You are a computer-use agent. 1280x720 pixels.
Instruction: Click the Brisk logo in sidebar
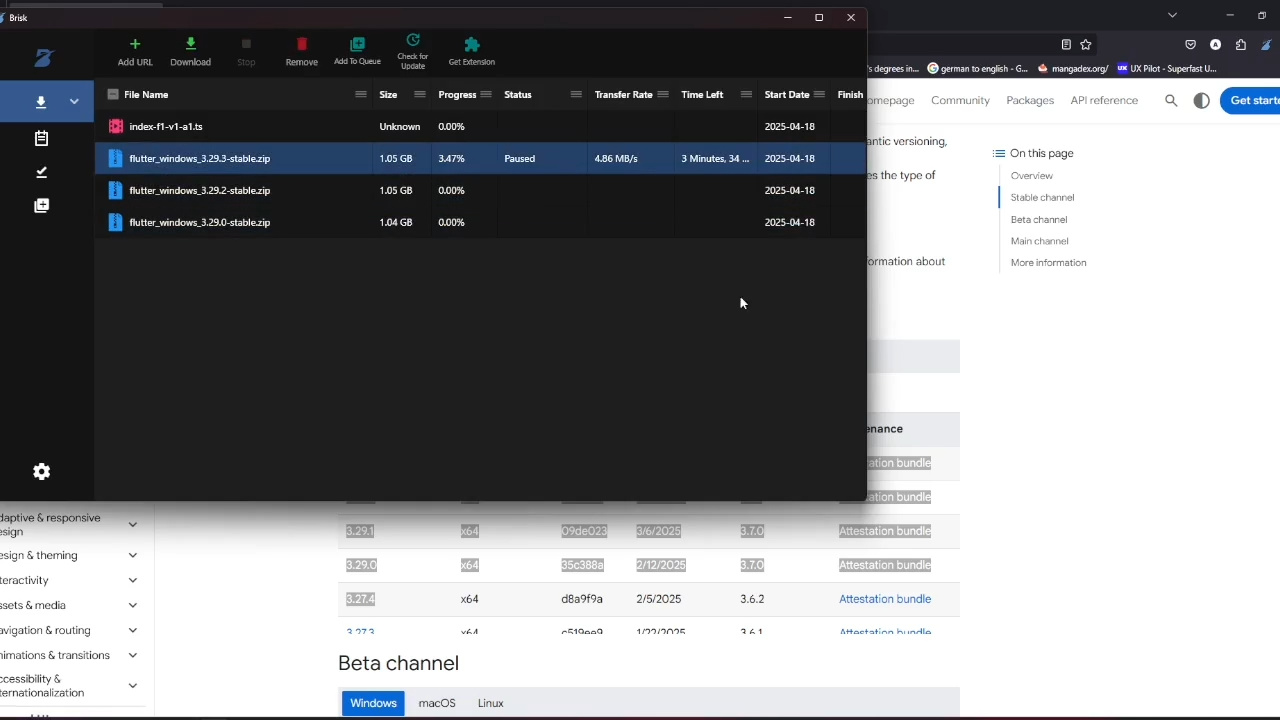(x=43, y=58)
